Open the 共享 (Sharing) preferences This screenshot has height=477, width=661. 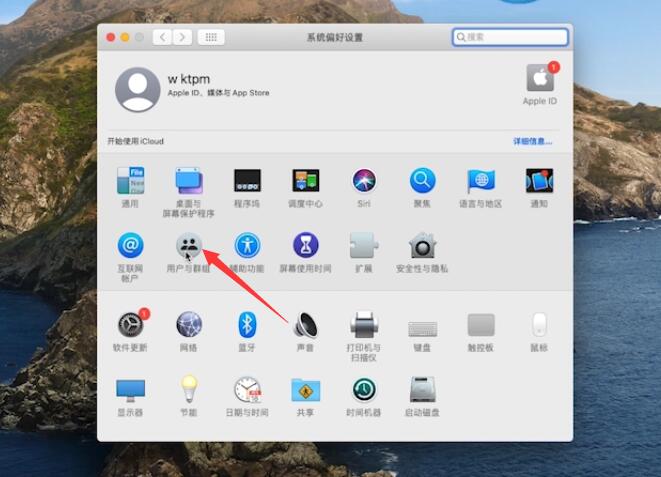[306, 390]
